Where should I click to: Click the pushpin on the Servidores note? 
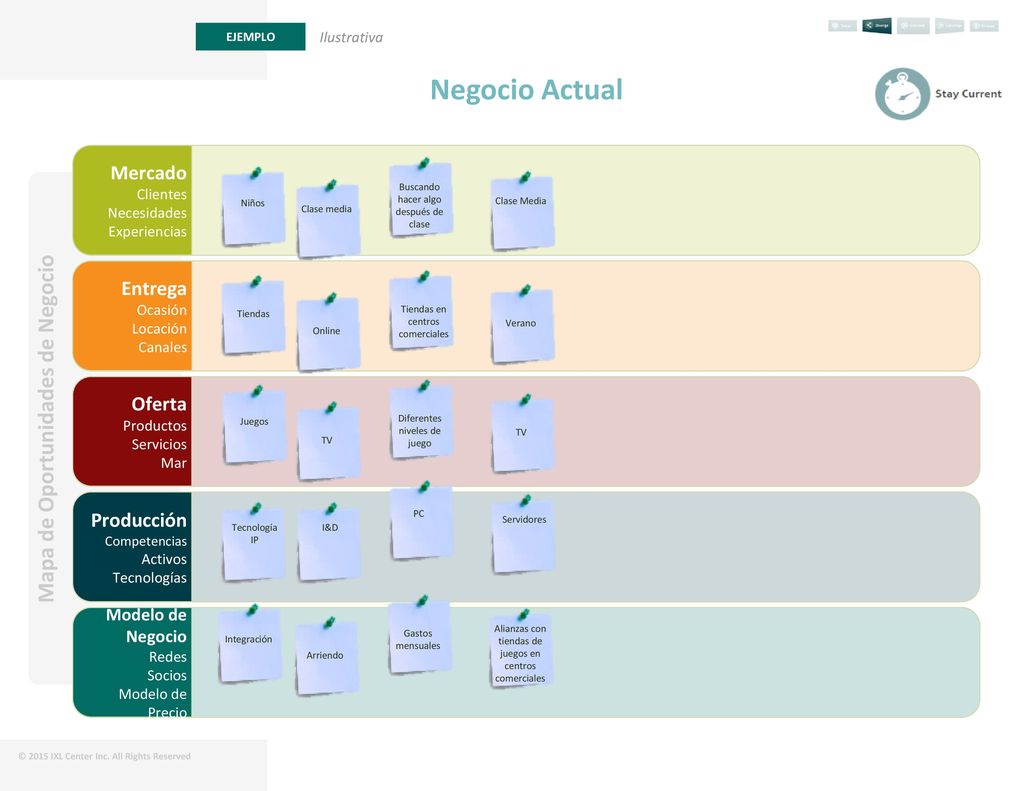[x=524, y=500]
